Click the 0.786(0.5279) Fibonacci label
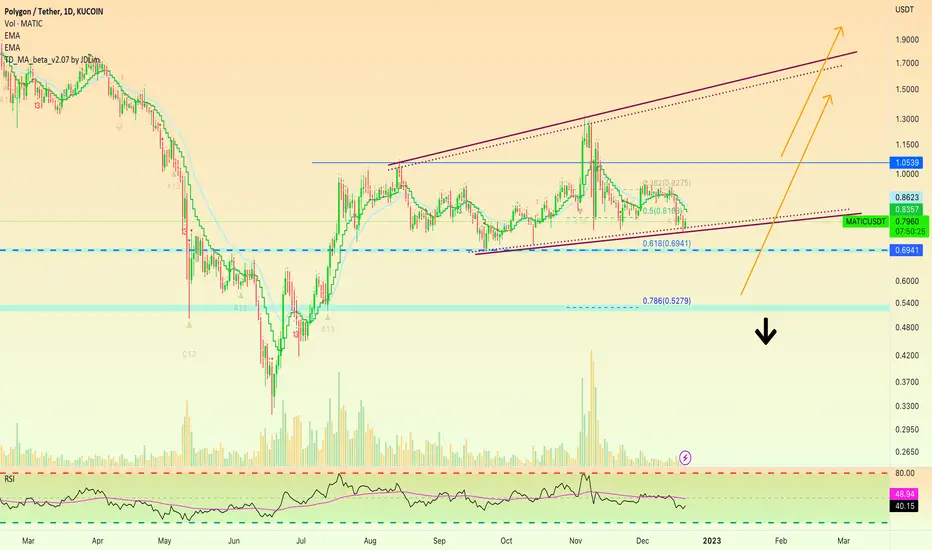 [666, 301]
